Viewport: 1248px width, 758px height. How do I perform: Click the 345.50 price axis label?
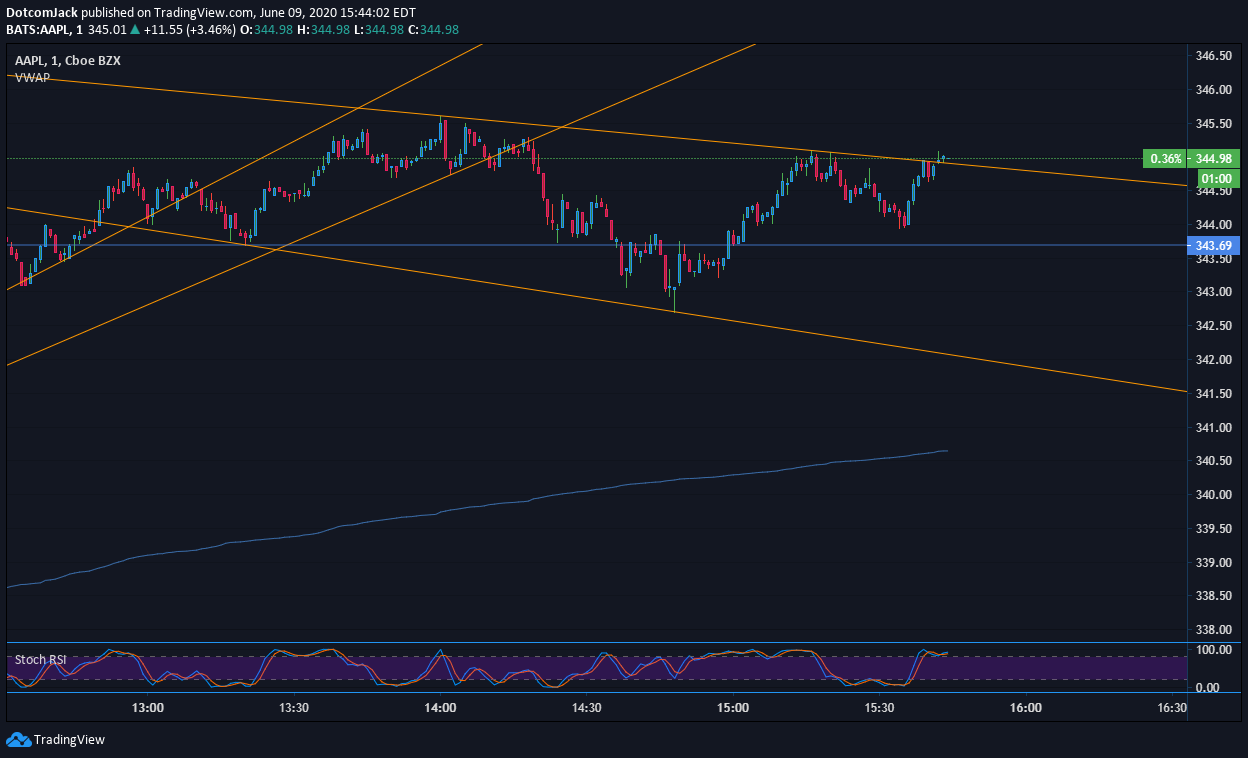click(1214, 124)
